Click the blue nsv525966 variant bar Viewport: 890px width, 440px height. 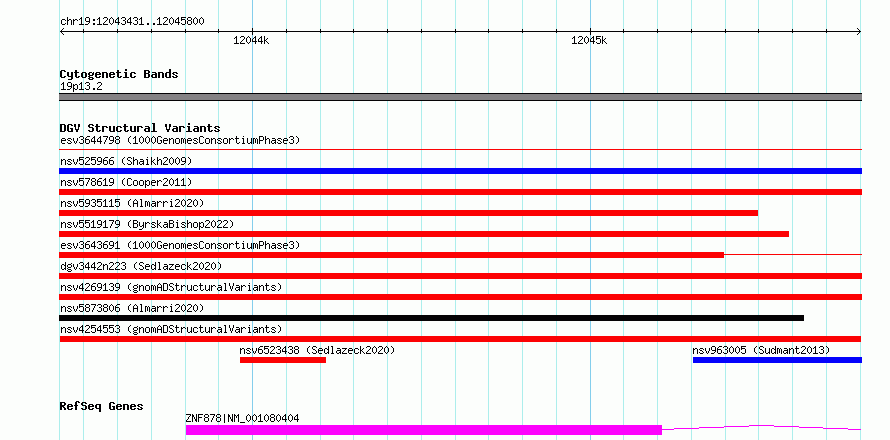click(x=460, y=171)
